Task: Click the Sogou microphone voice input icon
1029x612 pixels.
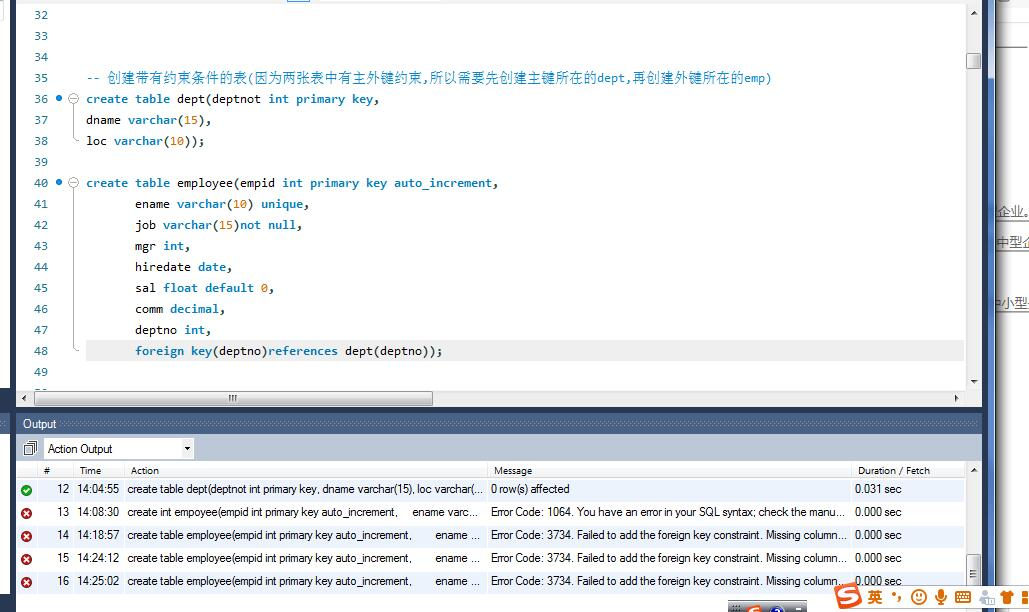Action: pos(941,597)
